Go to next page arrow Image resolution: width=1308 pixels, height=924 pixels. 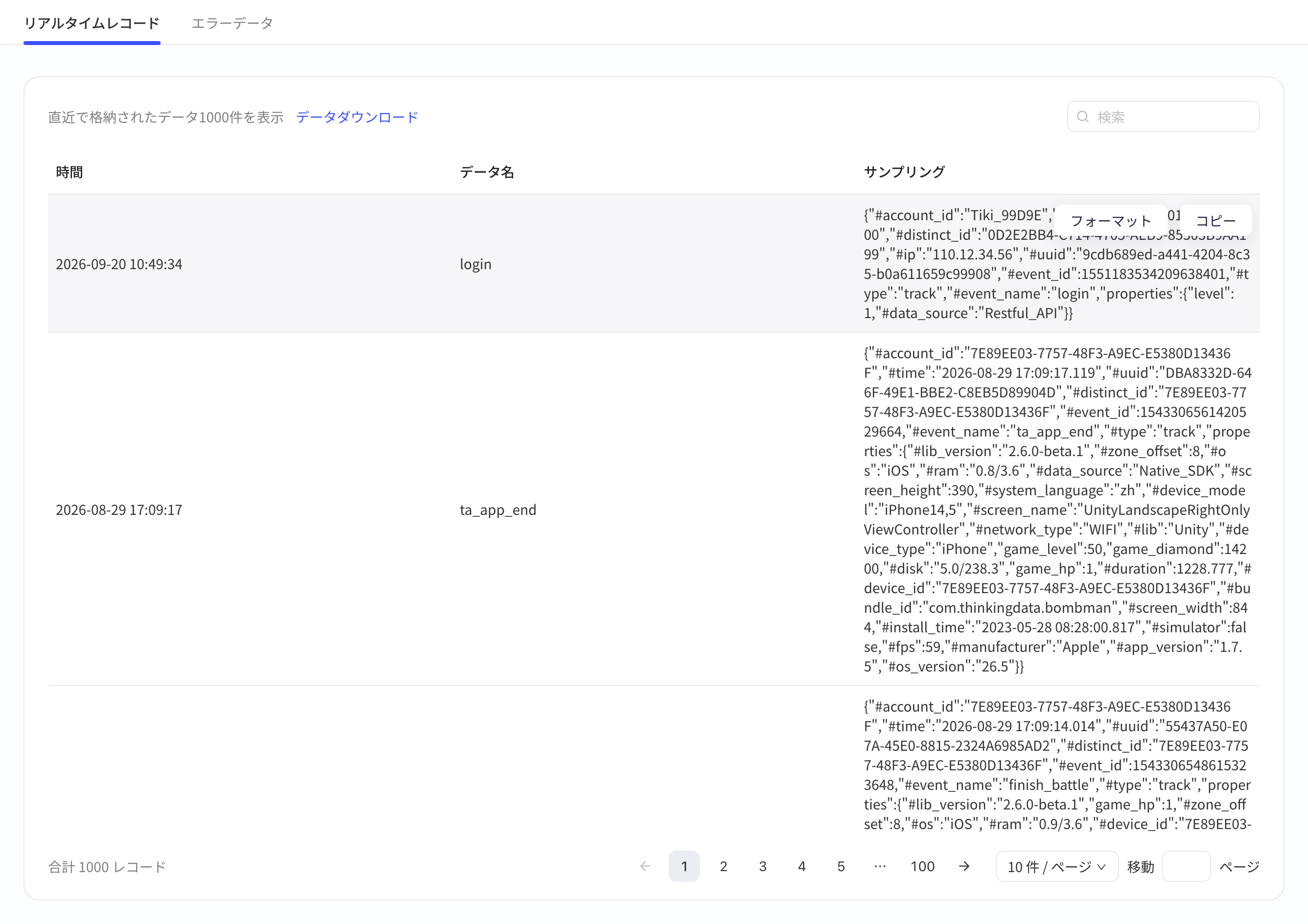pyautogui.click(x=964, y=866)
